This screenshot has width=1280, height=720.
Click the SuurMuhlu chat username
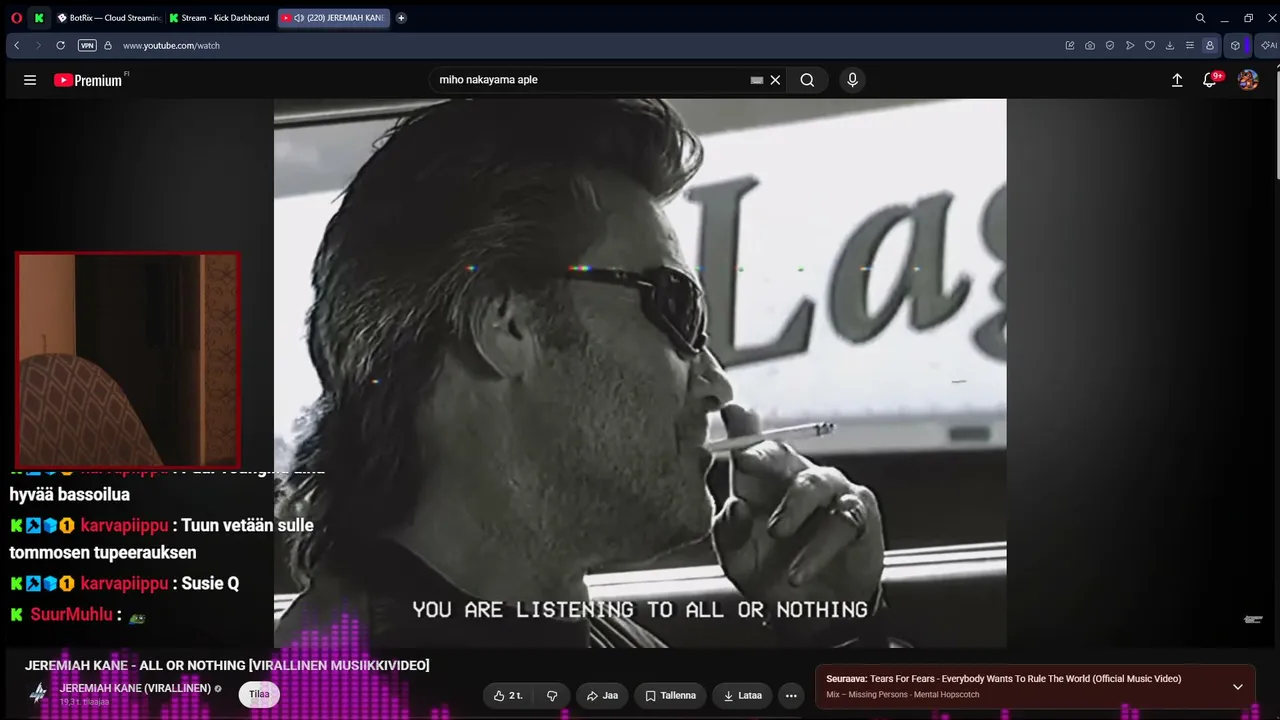click(x=71, y=614)
